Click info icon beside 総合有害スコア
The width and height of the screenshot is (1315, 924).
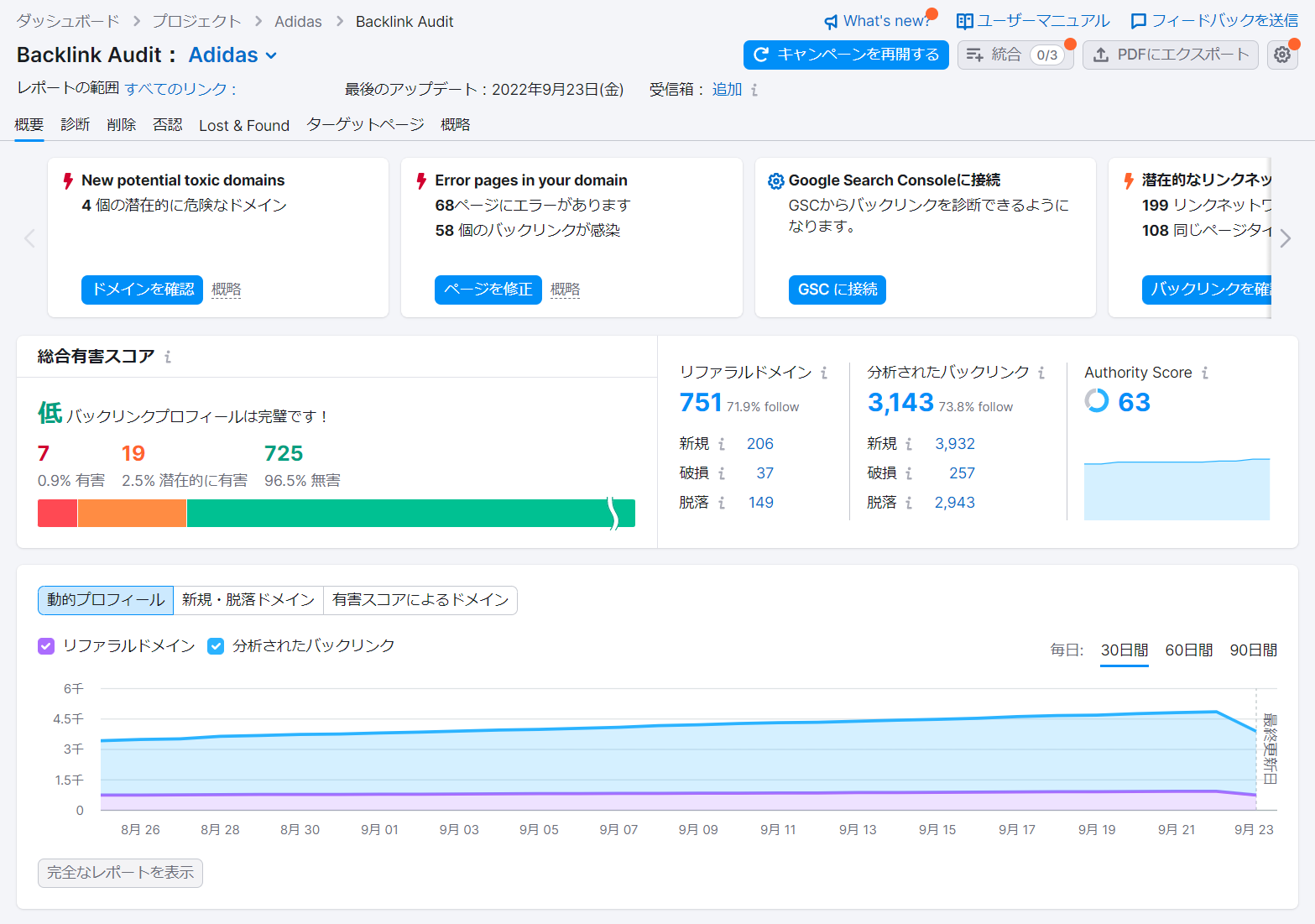pyautogui.click(x=168, y=357)
